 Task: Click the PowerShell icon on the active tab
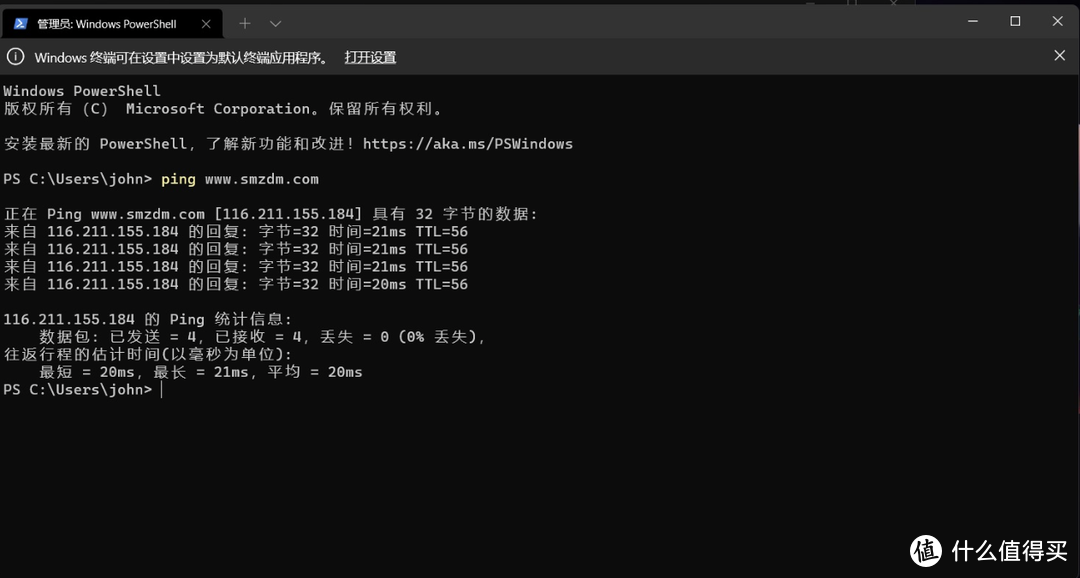pos(20,23)
